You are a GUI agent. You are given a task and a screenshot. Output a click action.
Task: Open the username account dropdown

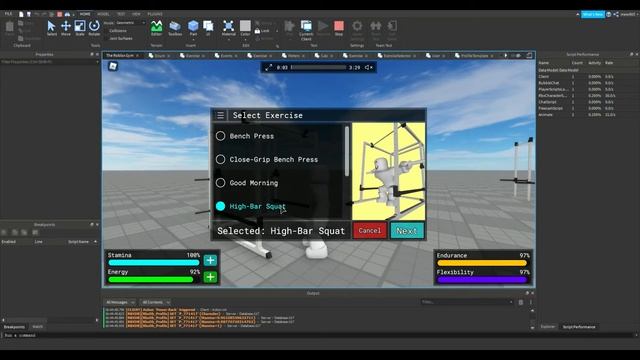pos(629,14)
